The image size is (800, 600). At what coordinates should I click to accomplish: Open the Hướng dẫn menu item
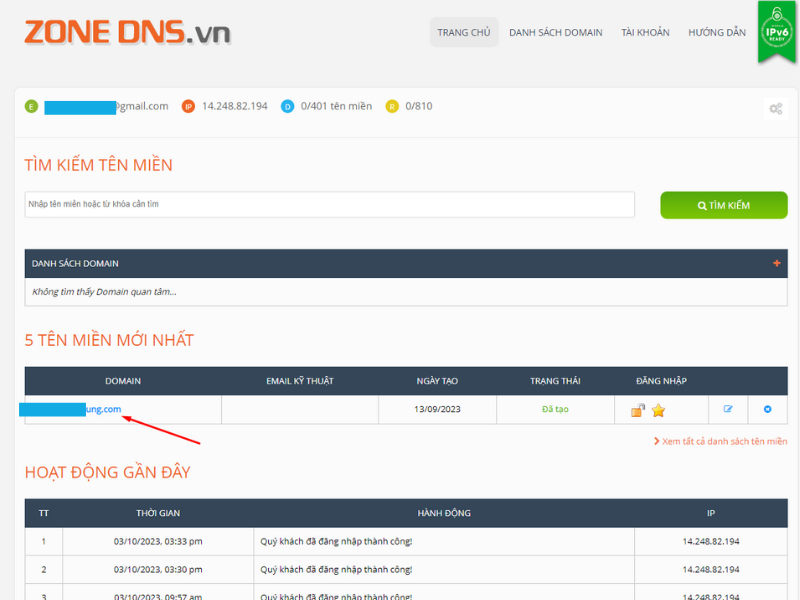(717, 32)
